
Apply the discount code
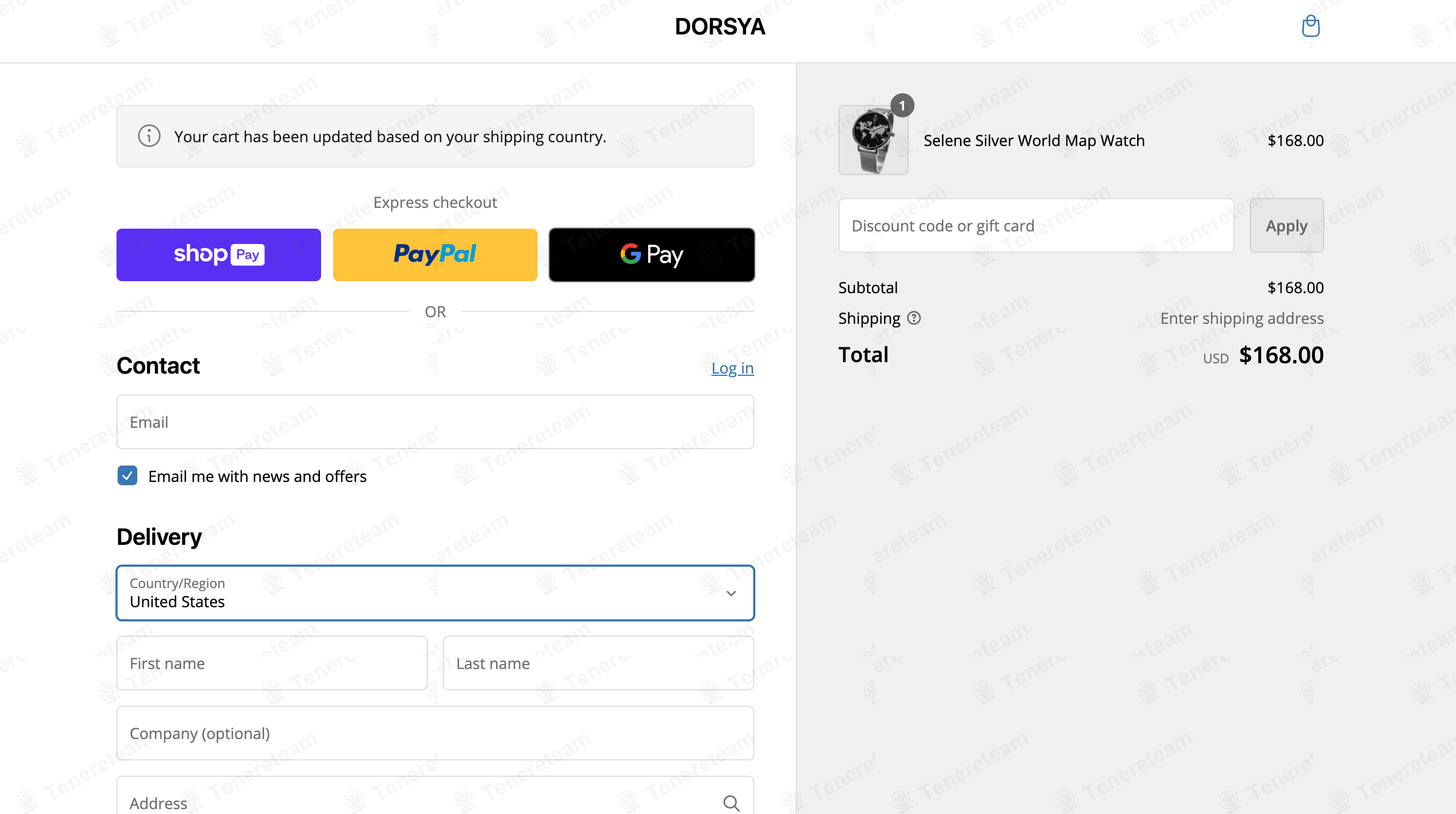(x=1286, y=225)
